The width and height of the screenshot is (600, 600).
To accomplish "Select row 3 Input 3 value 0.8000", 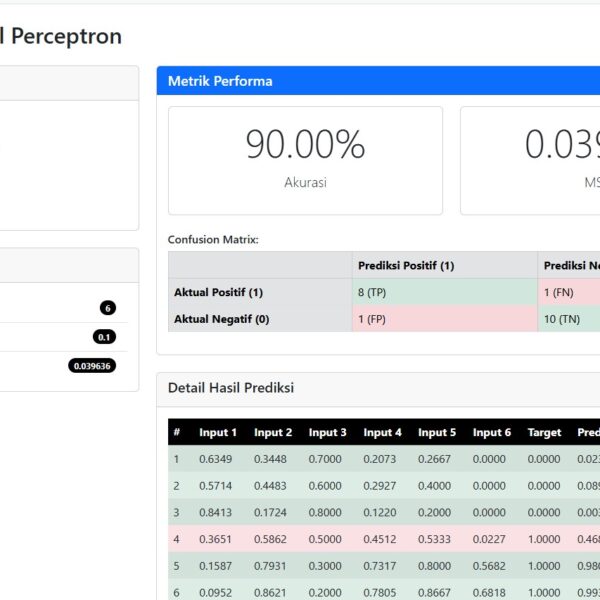I will coord(325,512).
